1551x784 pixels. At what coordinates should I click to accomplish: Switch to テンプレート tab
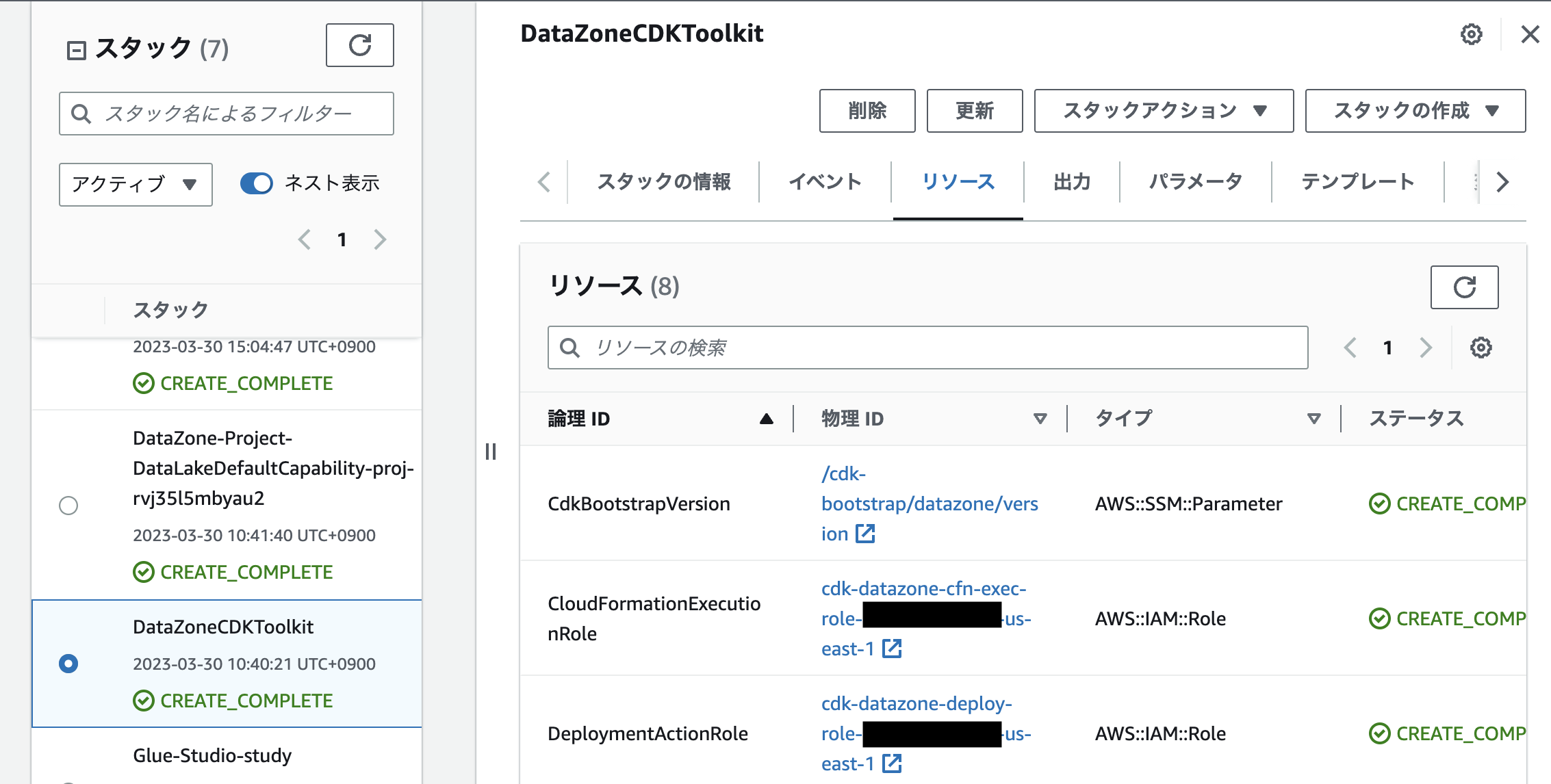pyautogui.click(x=1357, y=182)
